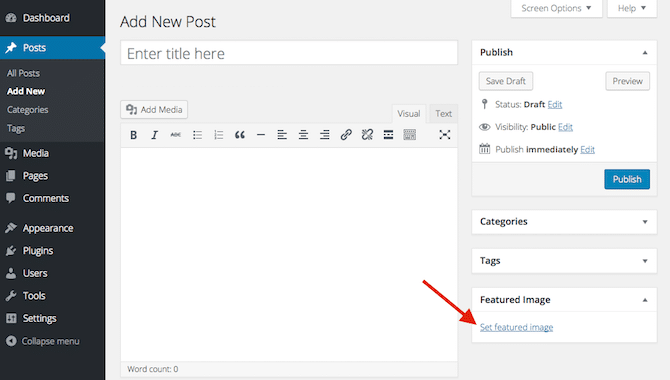Open the Screen Options dropdown
Screen dimensions: 670x380
pos(556,8)
